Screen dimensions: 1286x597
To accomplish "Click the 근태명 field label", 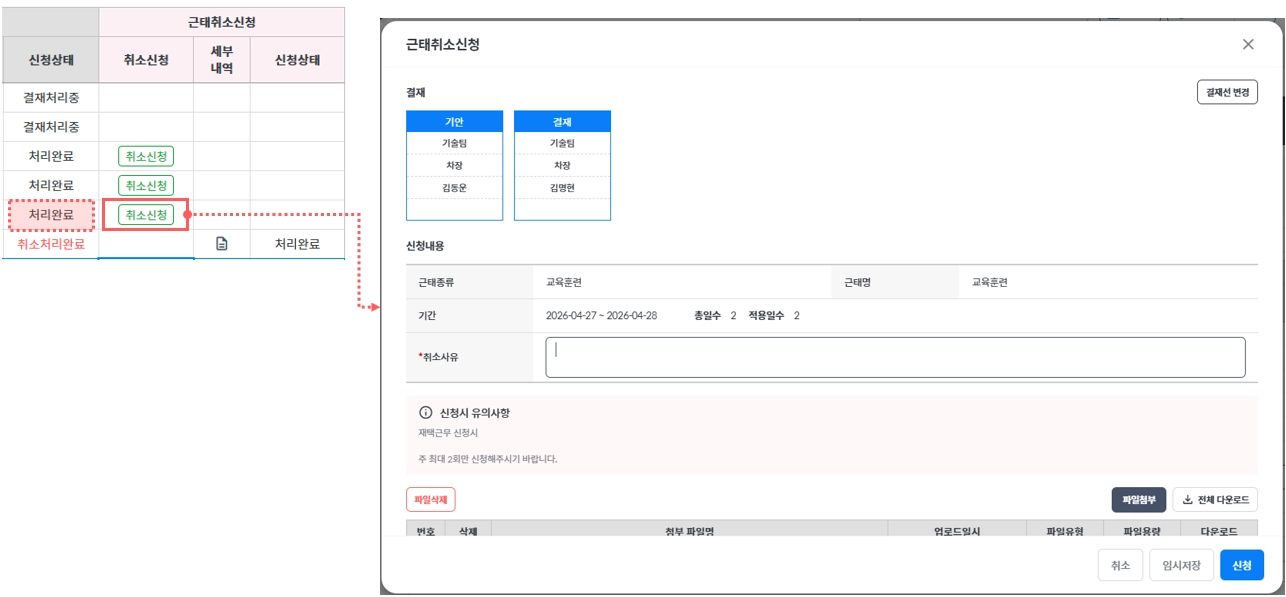I will tap(858, 283).
